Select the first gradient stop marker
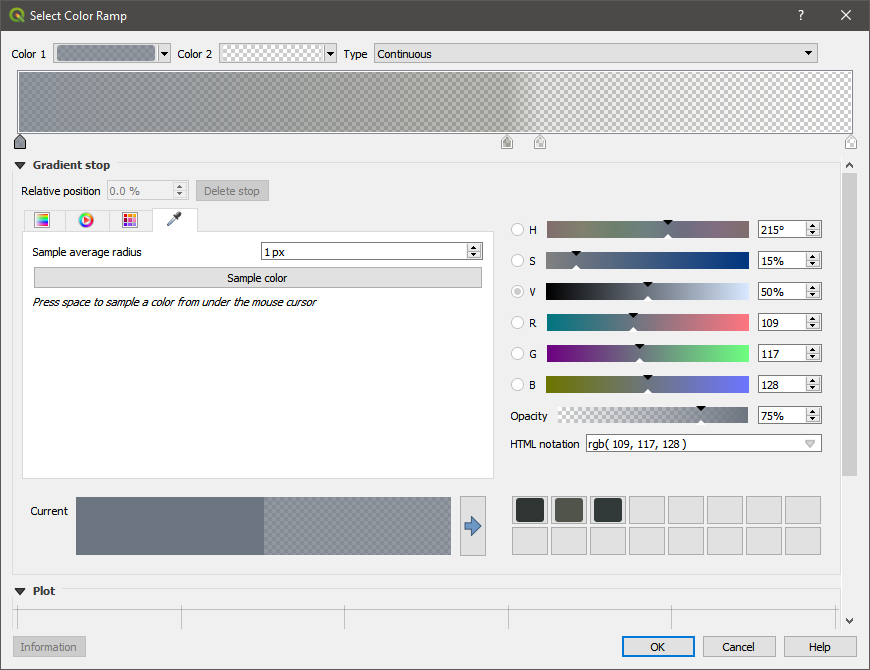The image size is (870, 670). tap(20, 142)
